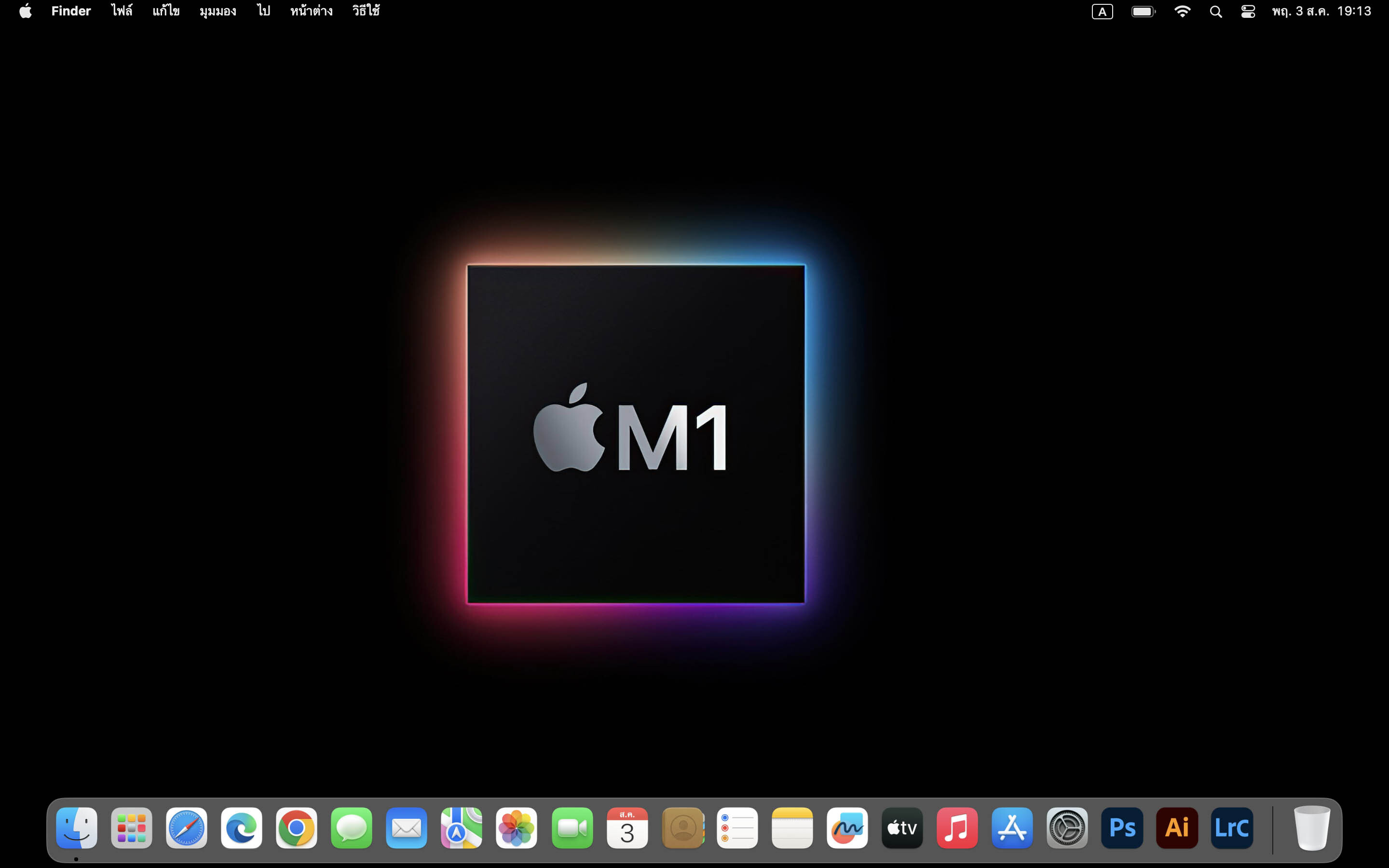Launch Microsoft Edge from the Dock
Screen dimensions: 1389x868
pyautogui.click(x=242, y=828)
